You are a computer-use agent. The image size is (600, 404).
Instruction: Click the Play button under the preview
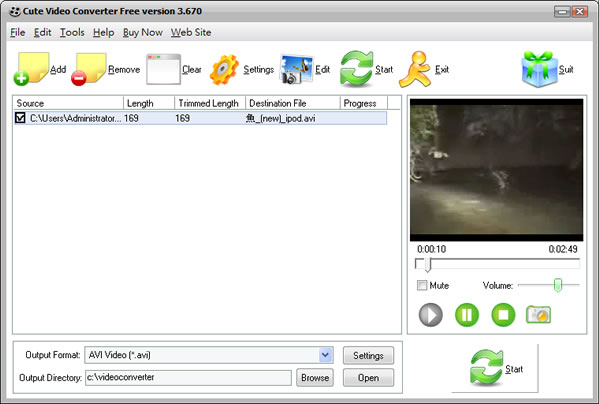pos(430,315)
